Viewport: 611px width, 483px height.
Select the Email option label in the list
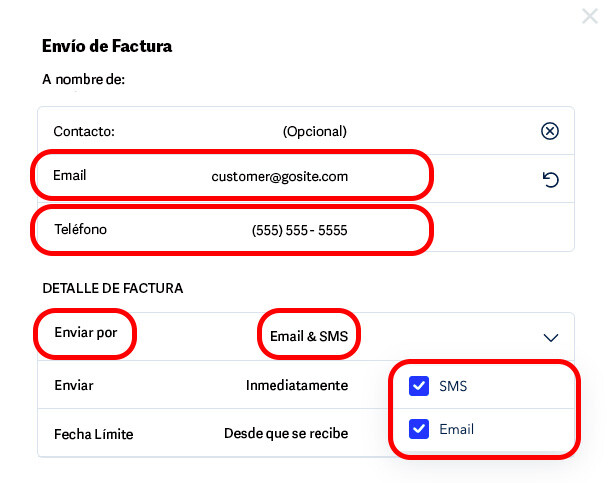pos(456,430)
